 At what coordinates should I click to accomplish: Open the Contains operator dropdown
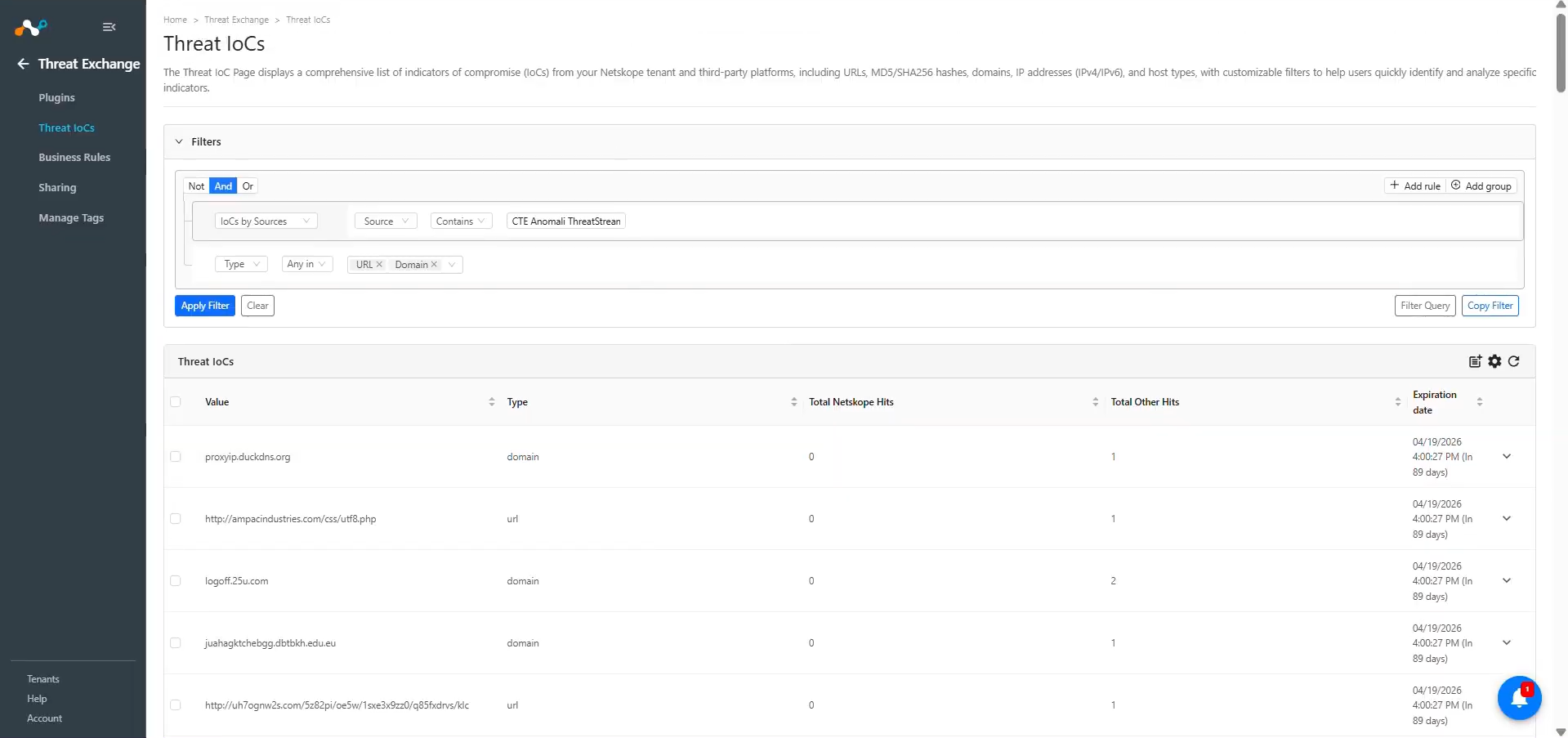[461, 221]
